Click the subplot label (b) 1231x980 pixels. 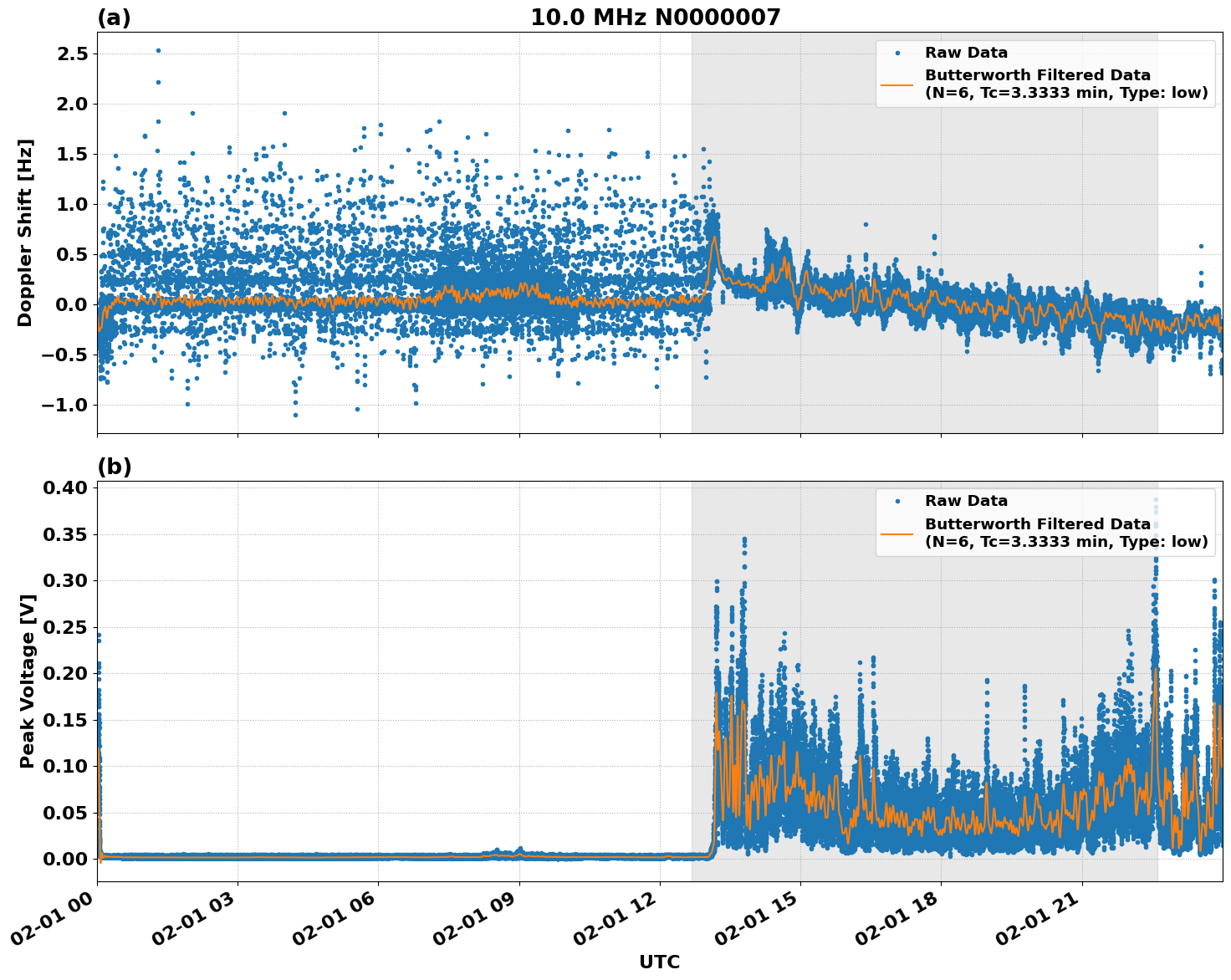[x=115, y=464]
